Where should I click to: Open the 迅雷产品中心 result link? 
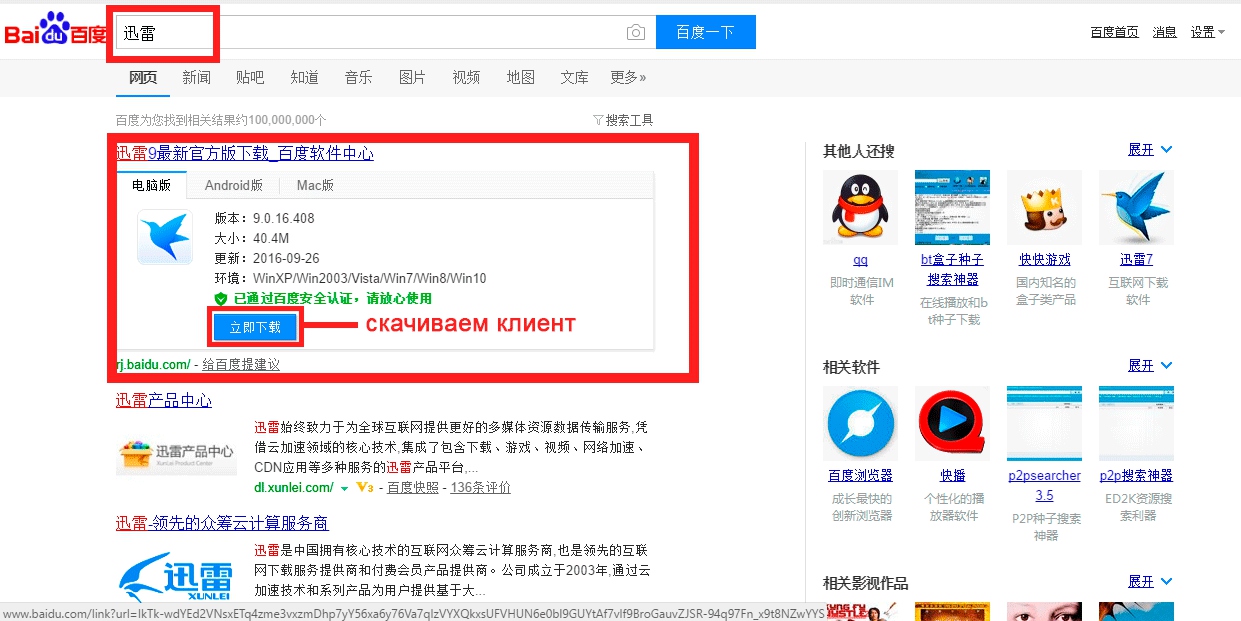(x=164, y=401)
